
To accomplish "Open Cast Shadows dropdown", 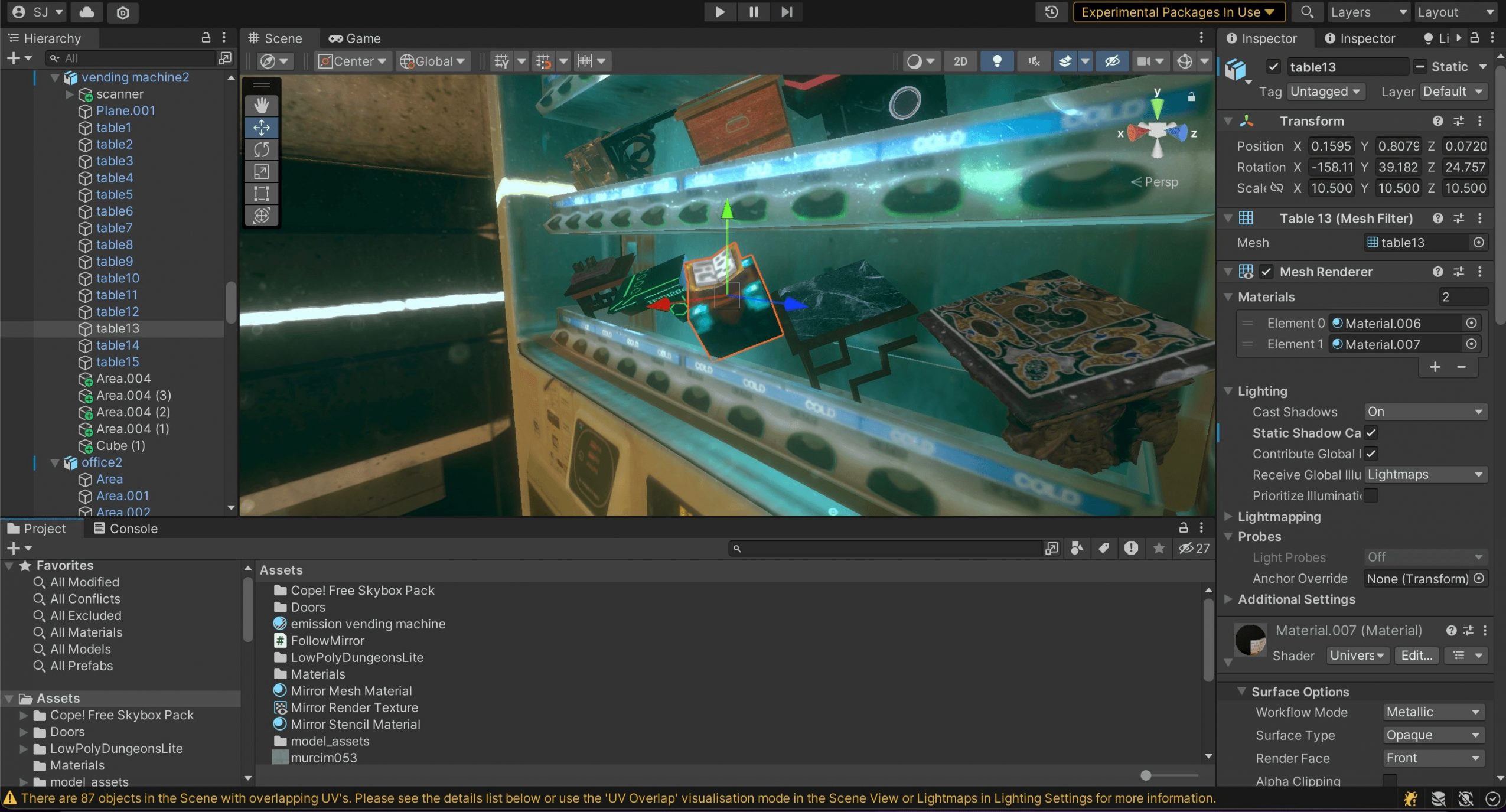I will point(1425,412).
